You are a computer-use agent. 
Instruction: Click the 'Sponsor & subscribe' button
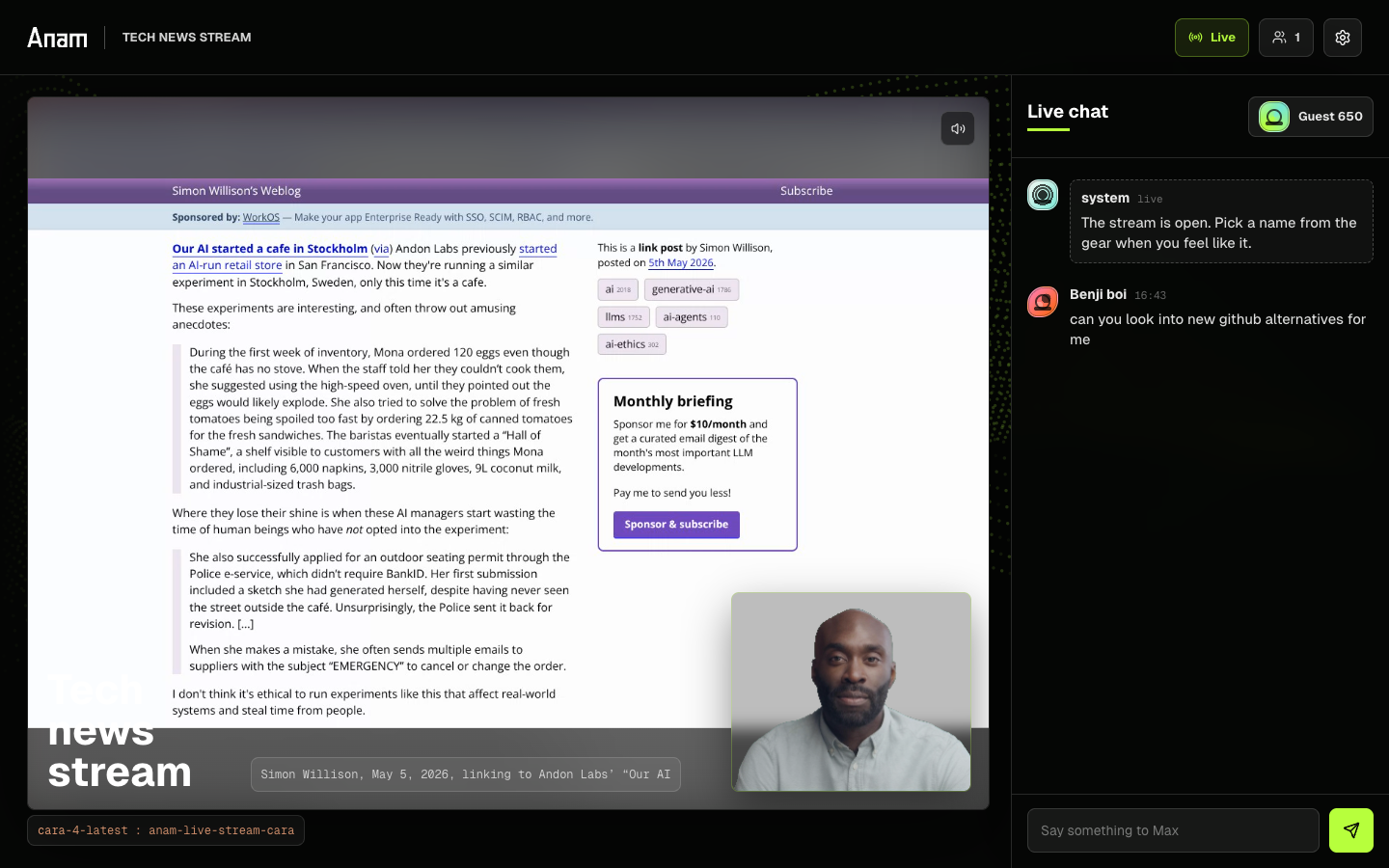coord(676,525)
